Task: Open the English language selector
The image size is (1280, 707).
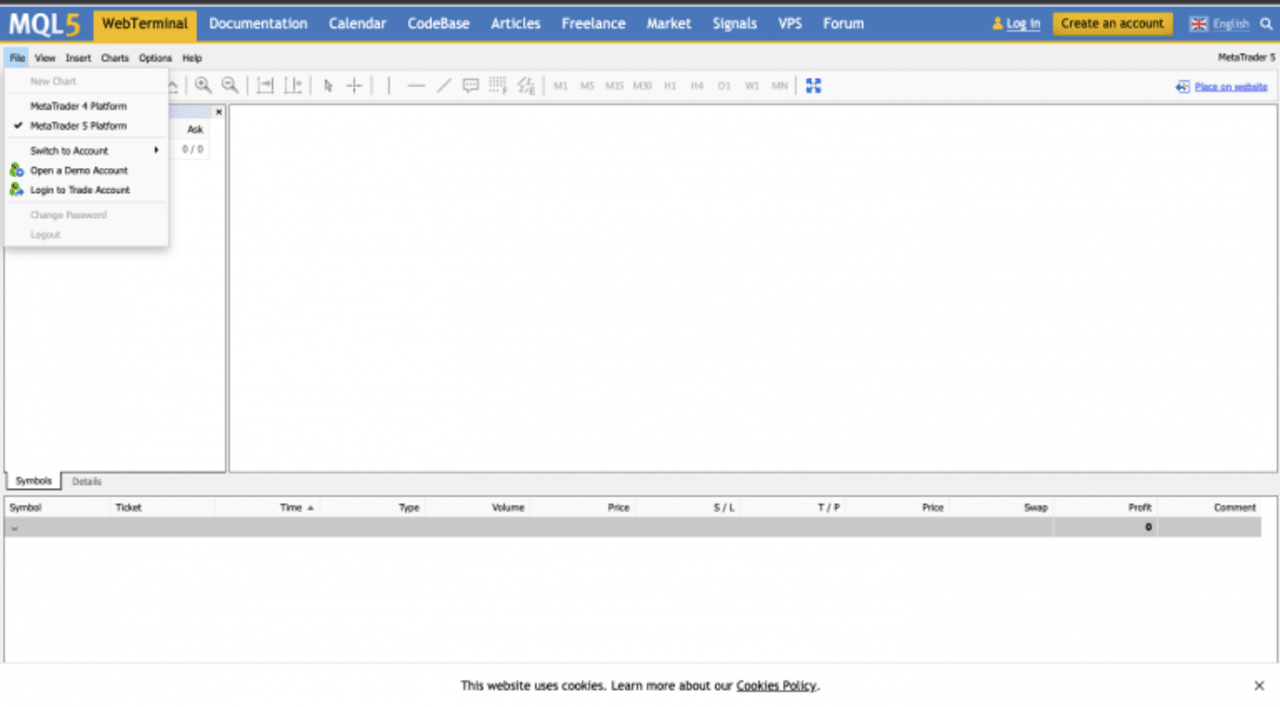Action: pyautogui.click(x=1219, y=24)
